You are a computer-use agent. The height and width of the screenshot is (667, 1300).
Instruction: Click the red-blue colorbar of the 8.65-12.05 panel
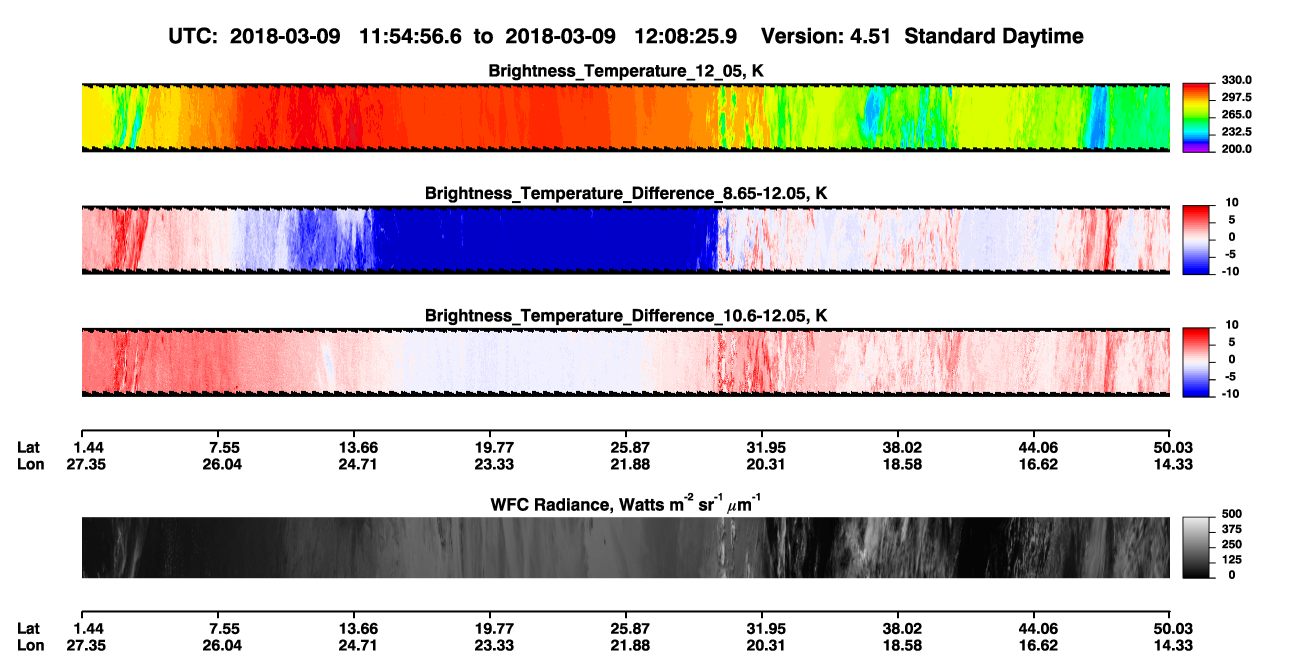click(1197, 238)
